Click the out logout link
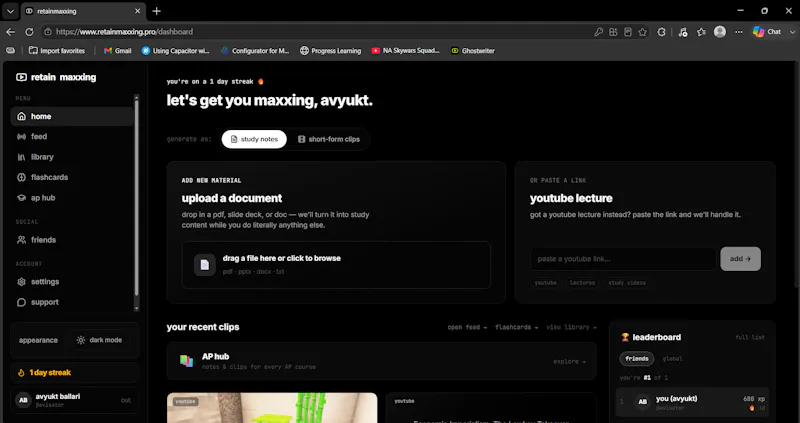Viewport: 800px width, 423px height. (x=126, y=401)
